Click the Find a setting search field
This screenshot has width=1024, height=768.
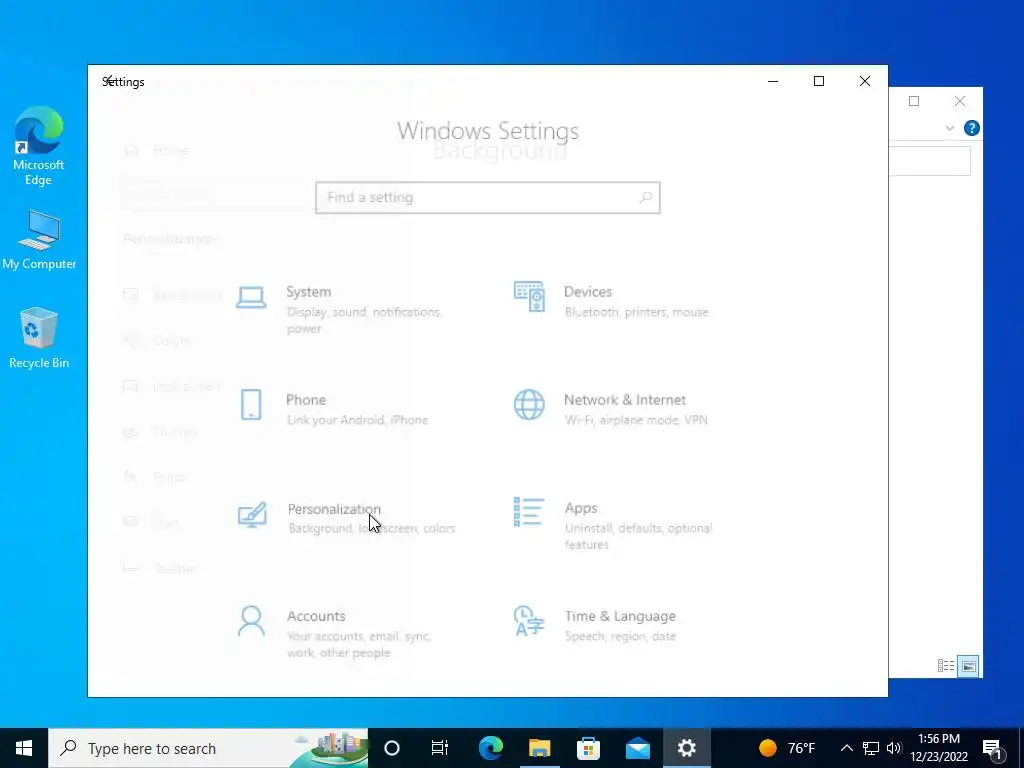pyautogui.click(x=487, y=197)
